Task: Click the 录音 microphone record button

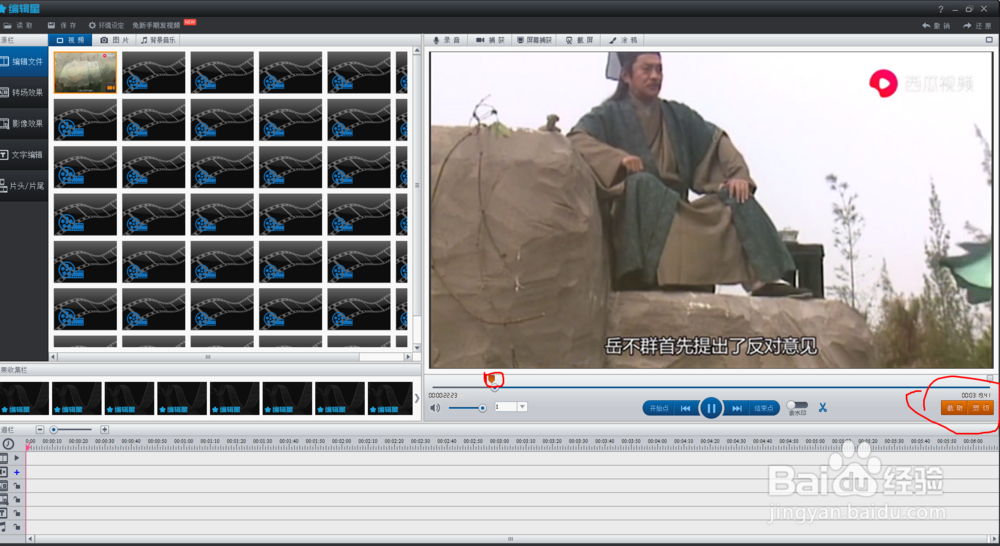Action: (x=446, y=40)
